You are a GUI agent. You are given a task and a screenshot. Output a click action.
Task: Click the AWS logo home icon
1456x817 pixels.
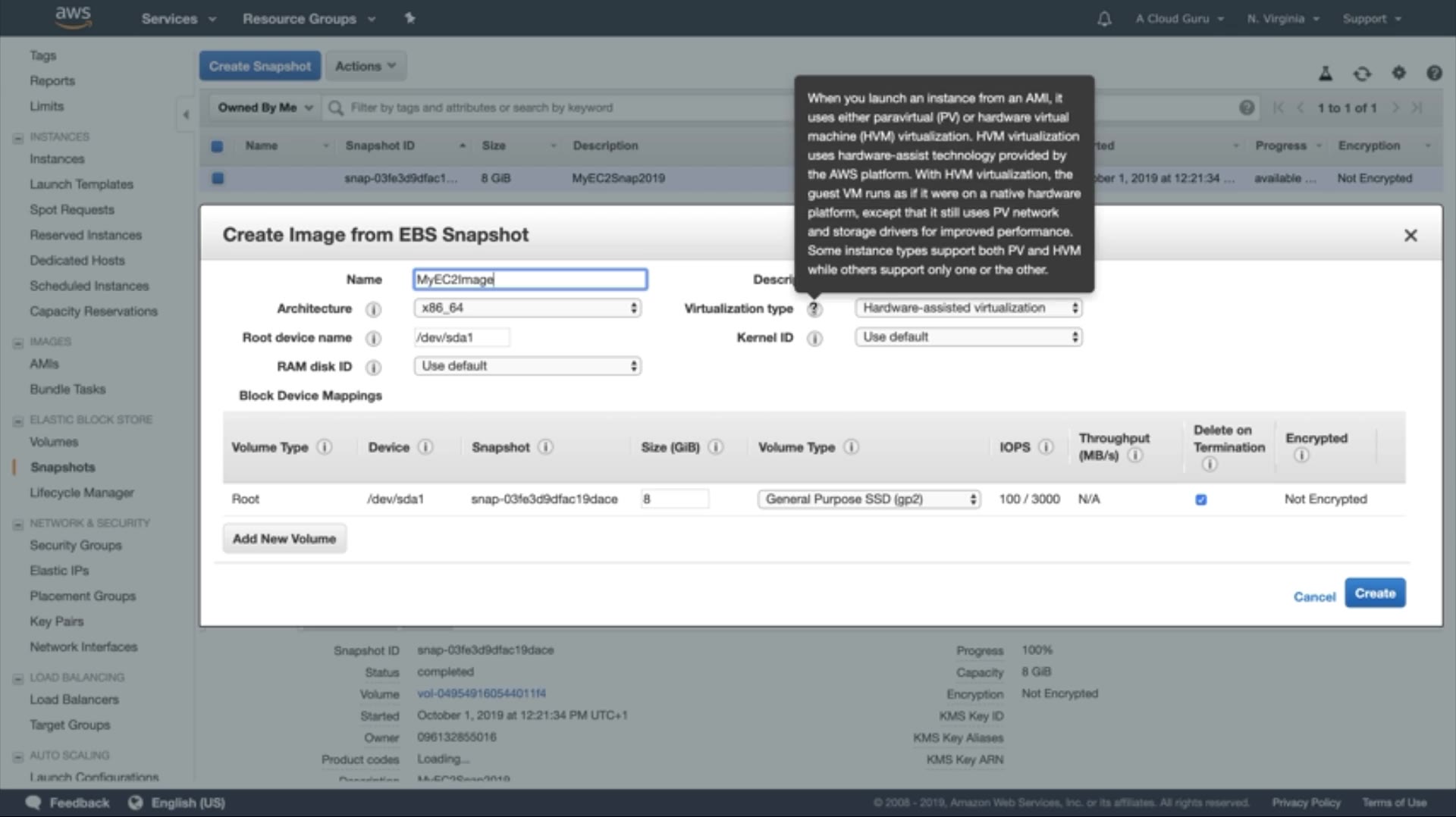coord(74,17)
